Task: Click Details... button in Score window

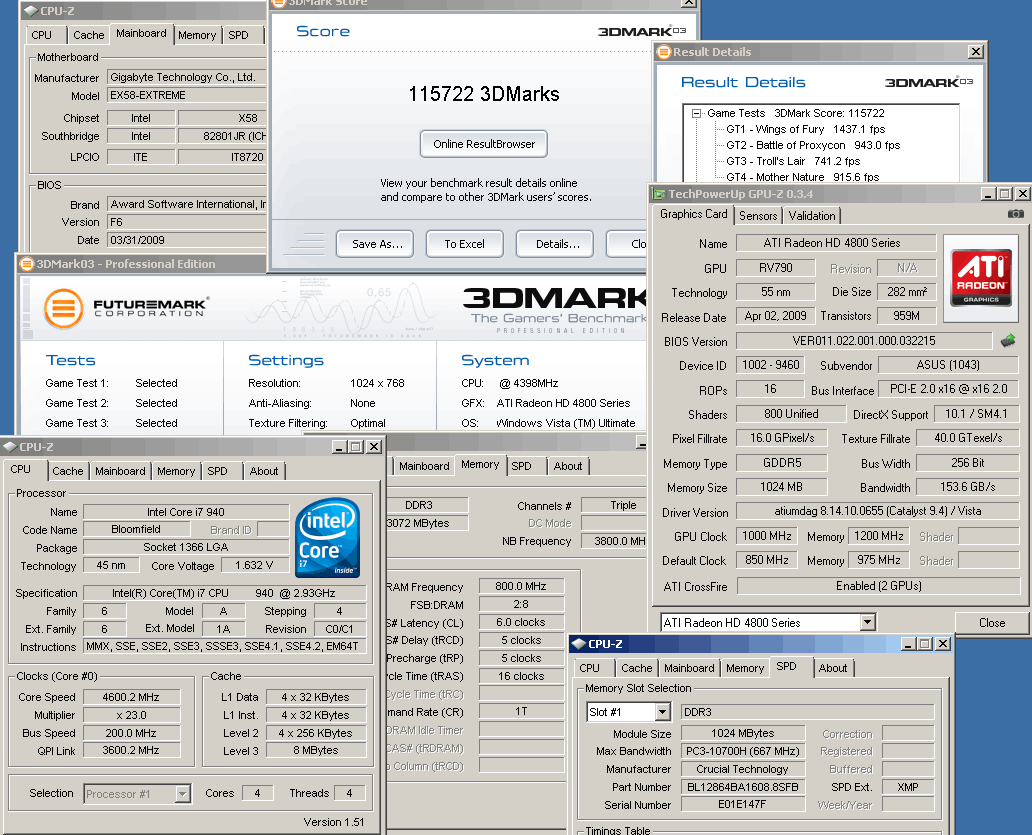Action: coord(555,244)
